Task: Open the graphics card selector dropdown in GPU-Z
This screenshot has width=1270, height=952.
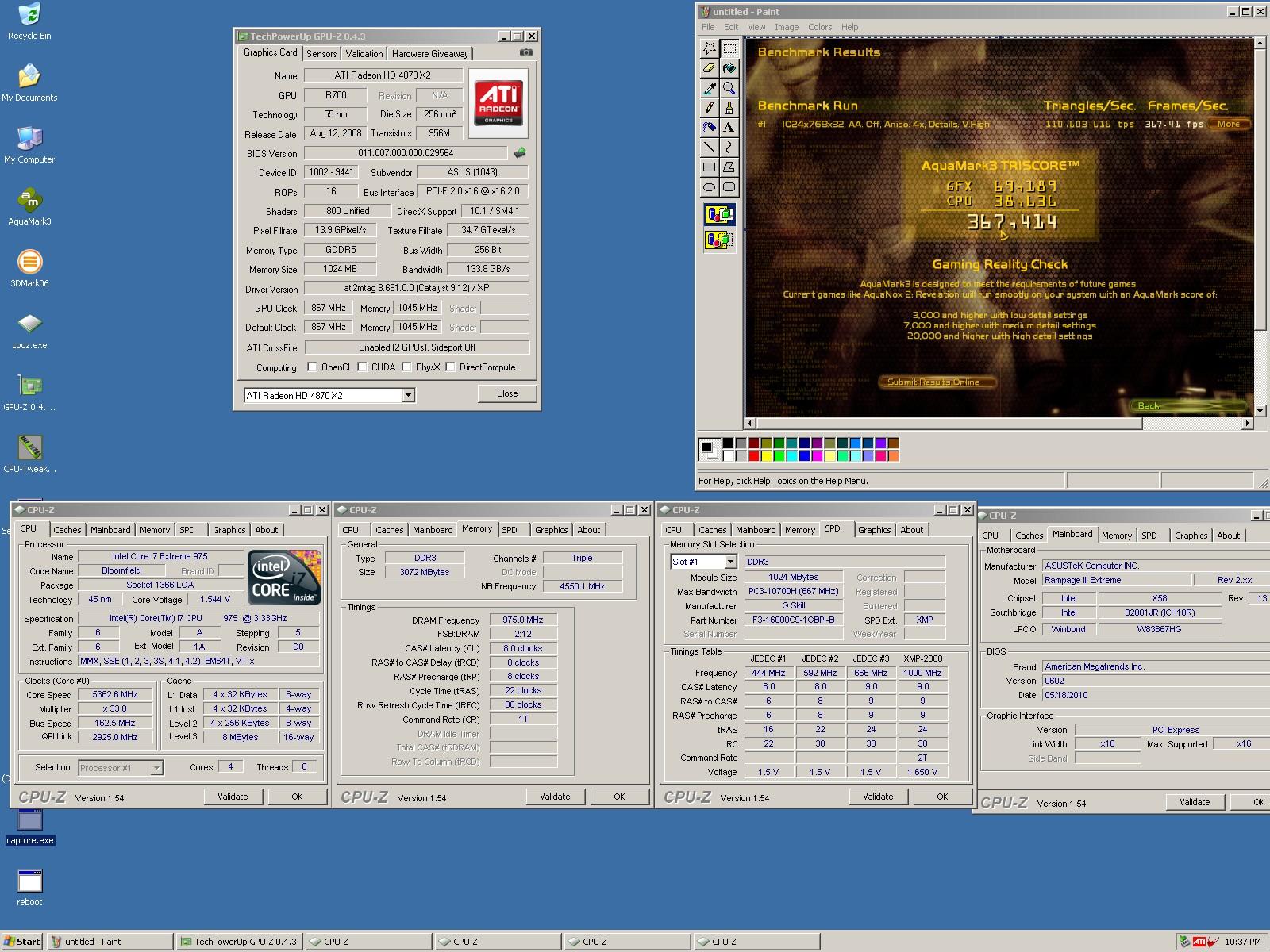Action: (408, 395)
